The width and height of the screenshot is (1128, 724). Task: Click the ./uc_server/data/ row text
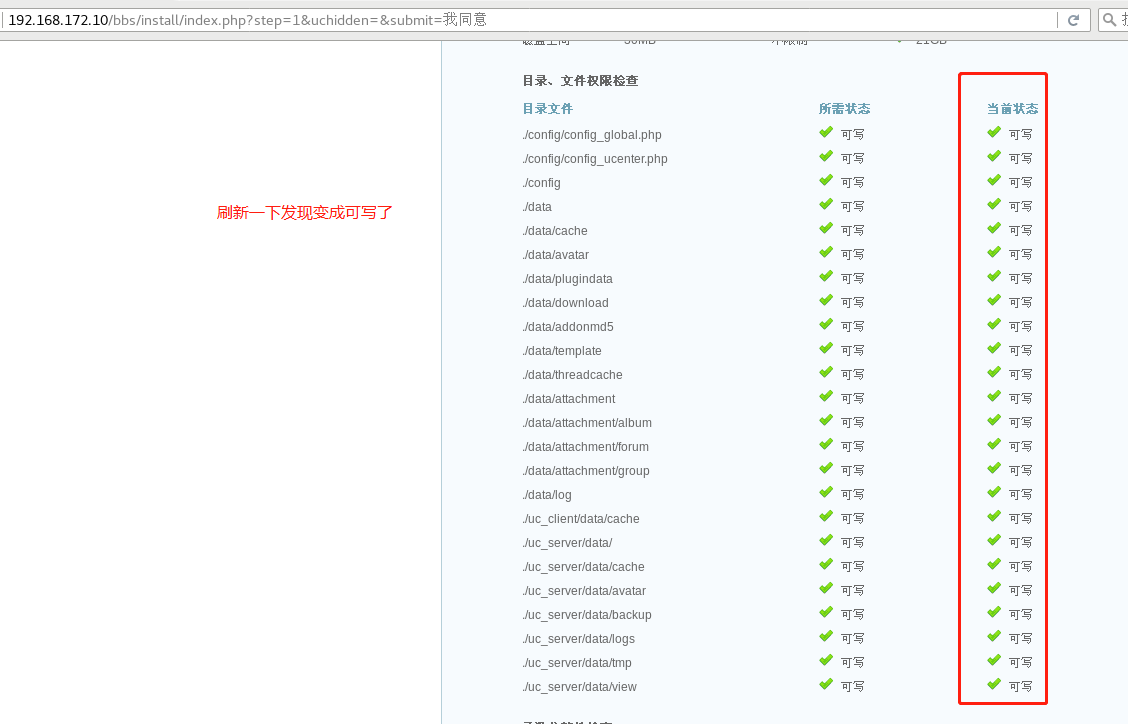(568, 543)
